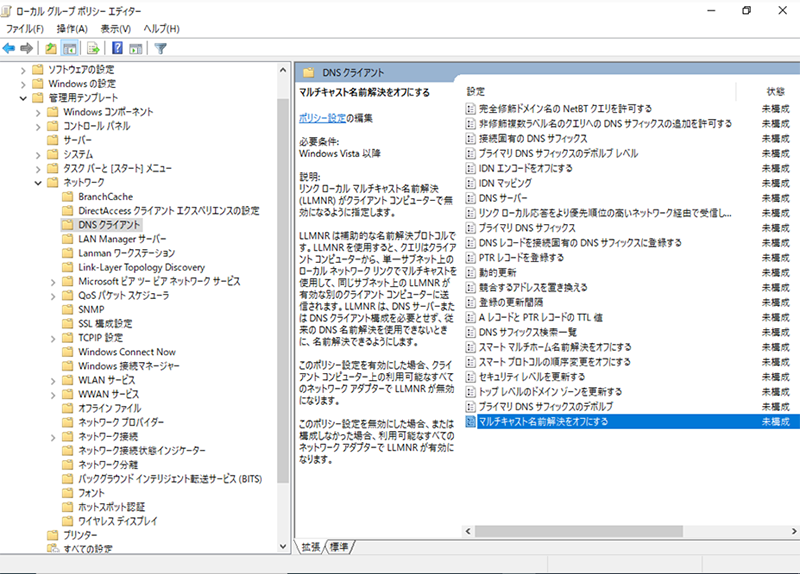Screen dimensions: 800x574
Task: Select the IDN エンコードをオフにする setting
Action: pyautogui.click(x=526, y=168)
